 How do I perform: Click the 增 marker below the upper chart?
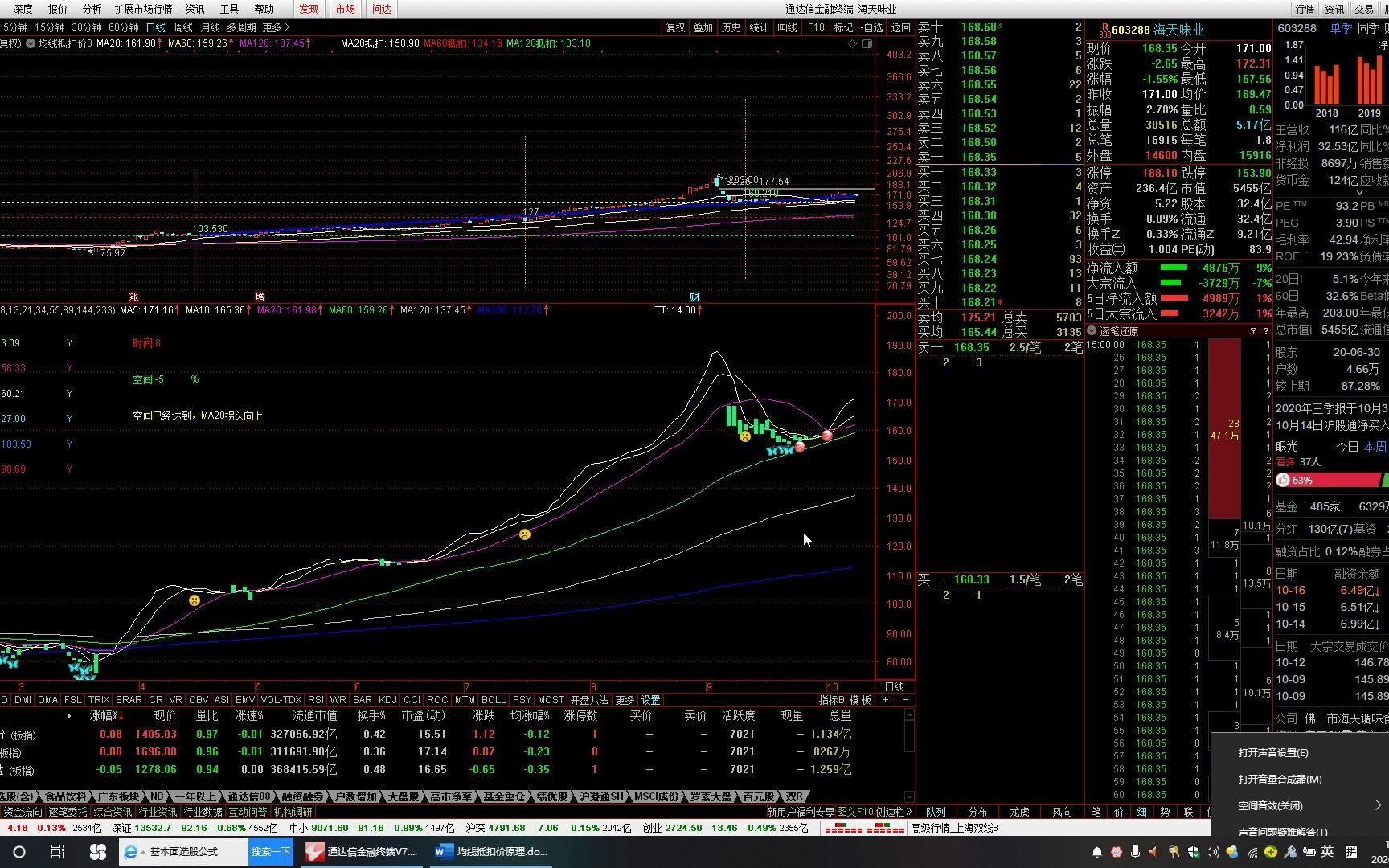pyautogui.click(x=260, y=297)
